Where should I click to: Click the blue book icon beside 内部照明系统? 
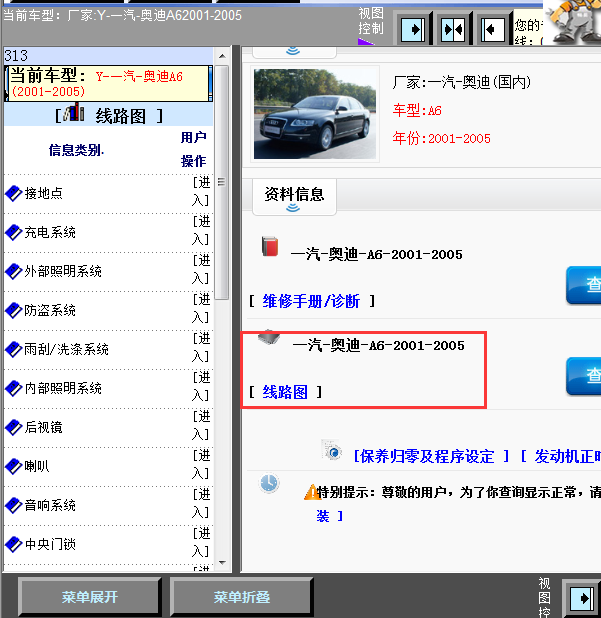tap(13, 388)
